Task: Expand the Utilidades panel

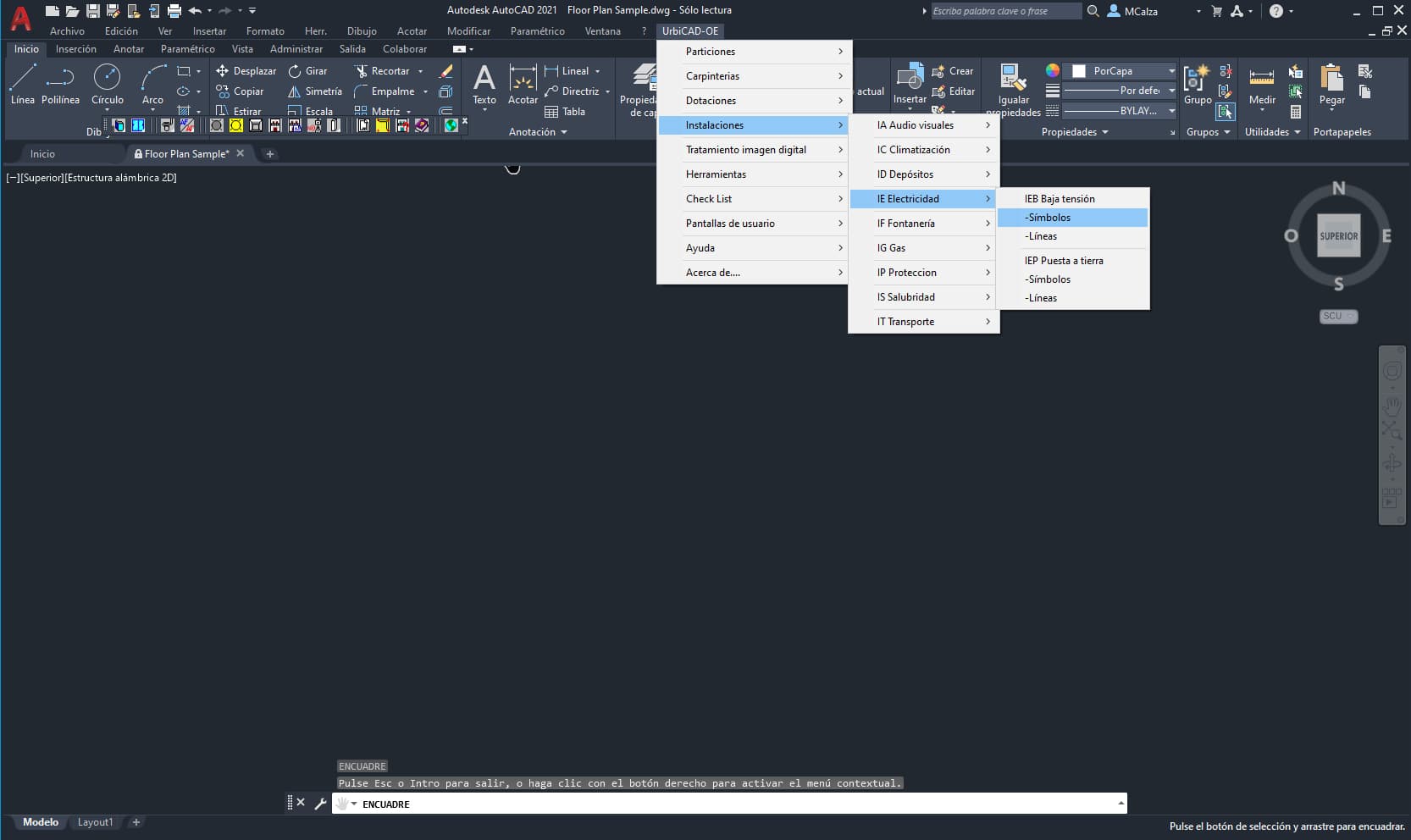Action: pos(1273,132)
